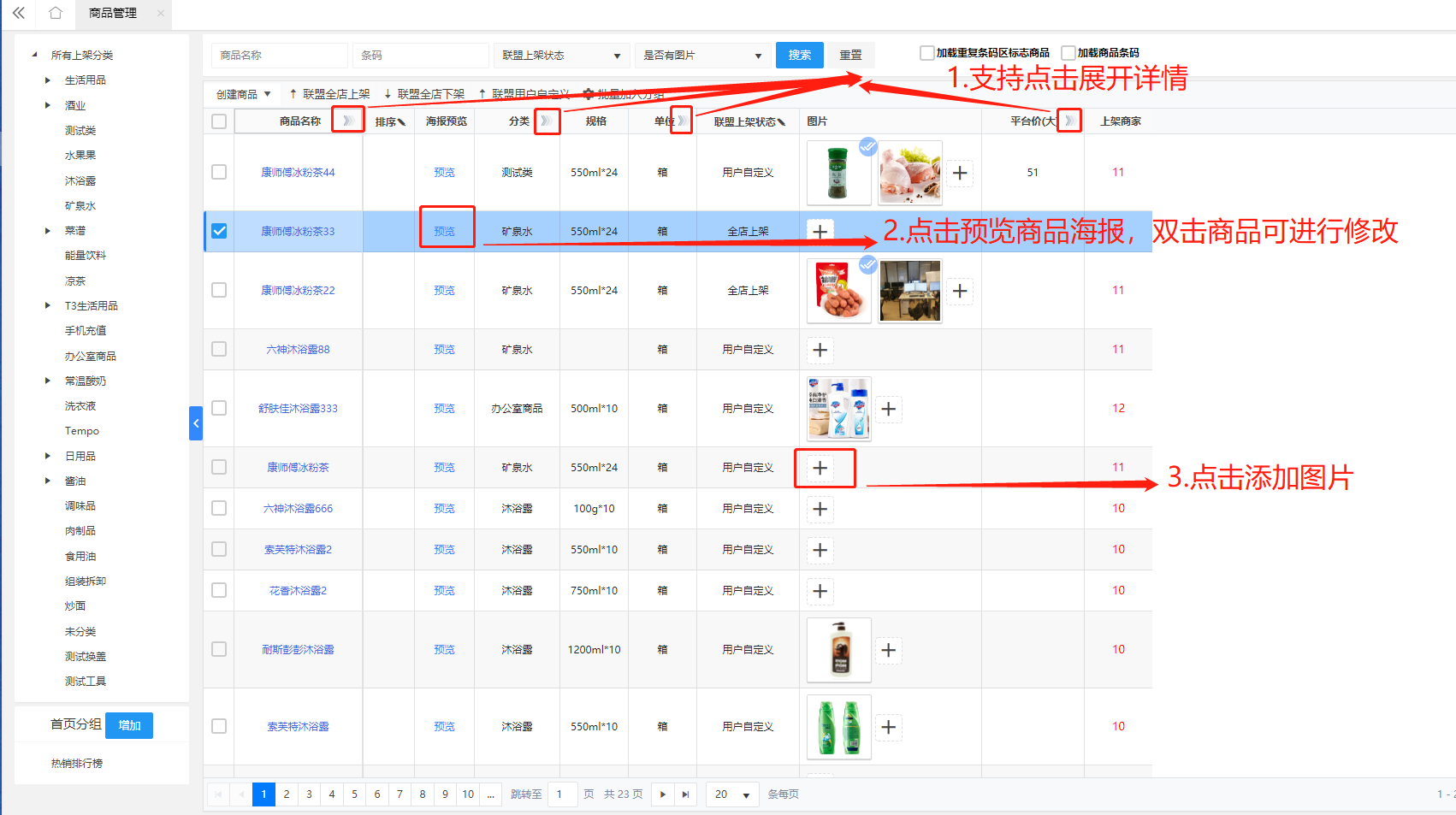
Task: Expand the 分类 column with its chevron icon
Action: (545, 121)
